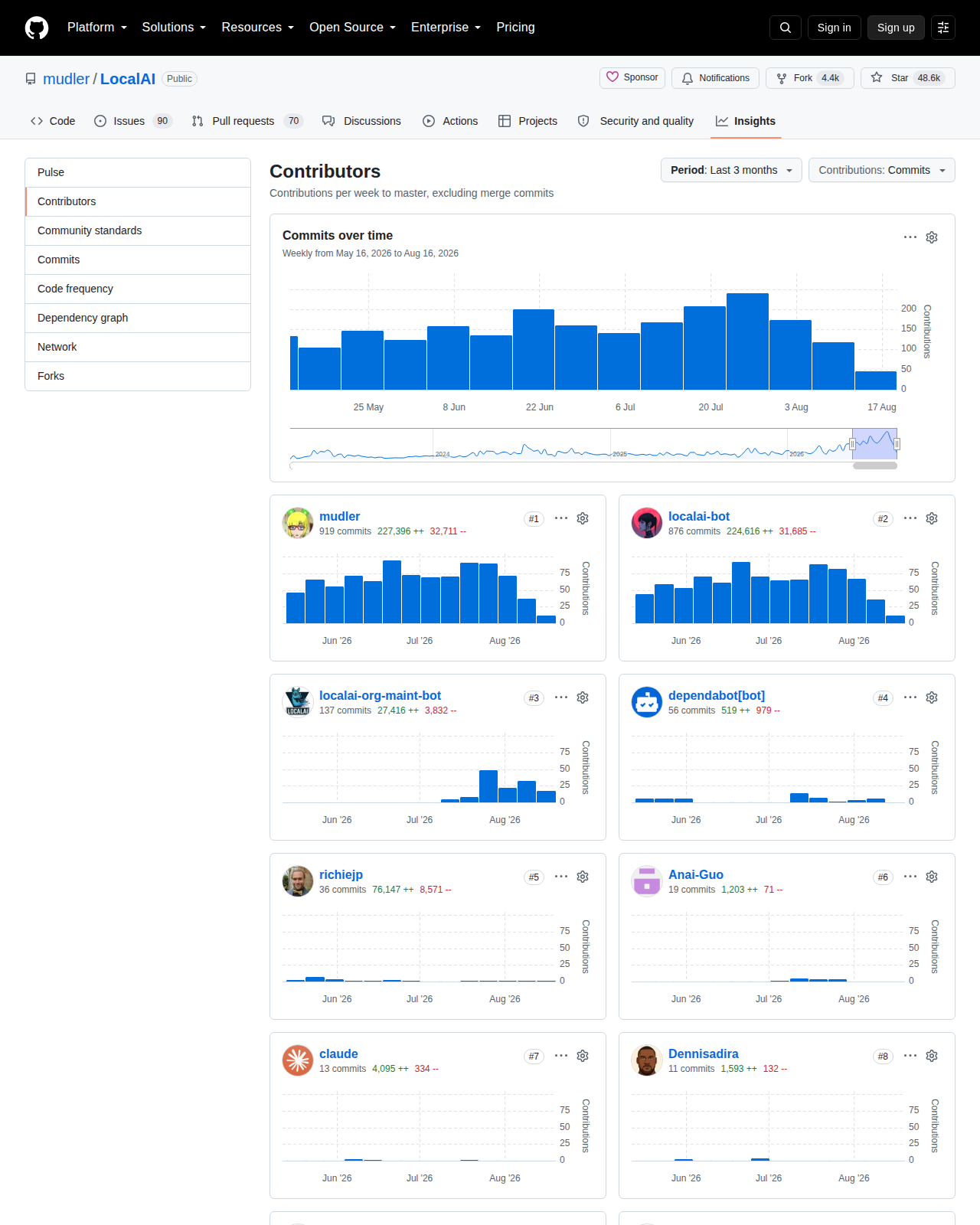Click gear icon on Anai-Guo card
The image size is (980, 1225).
coord(932,877)
